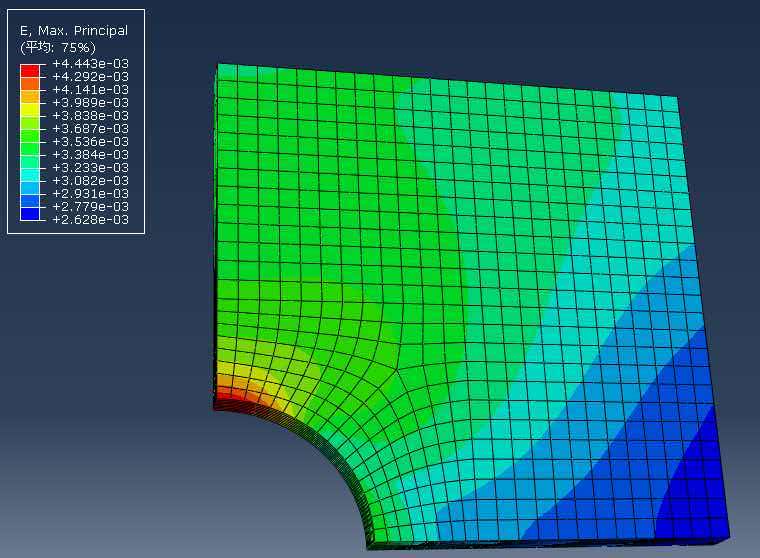Click the dark blue swatch beside +2.628e-03
Screen dimensions: 760x558
30,213
